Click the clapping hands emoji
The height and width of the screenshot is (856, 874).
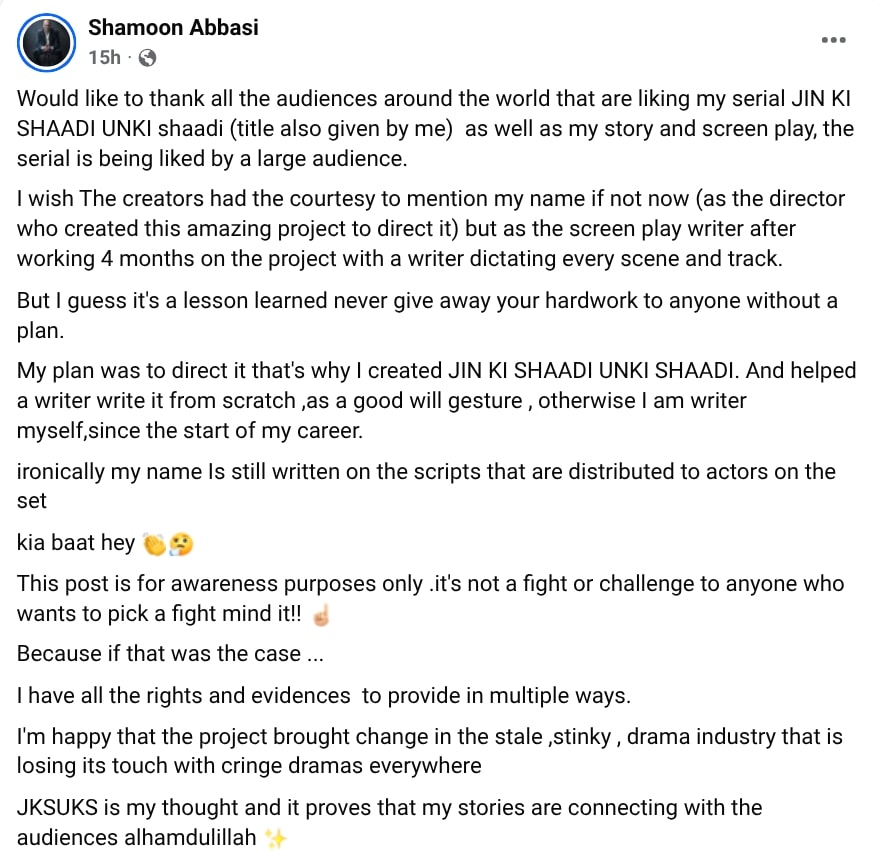pos(155,544)
